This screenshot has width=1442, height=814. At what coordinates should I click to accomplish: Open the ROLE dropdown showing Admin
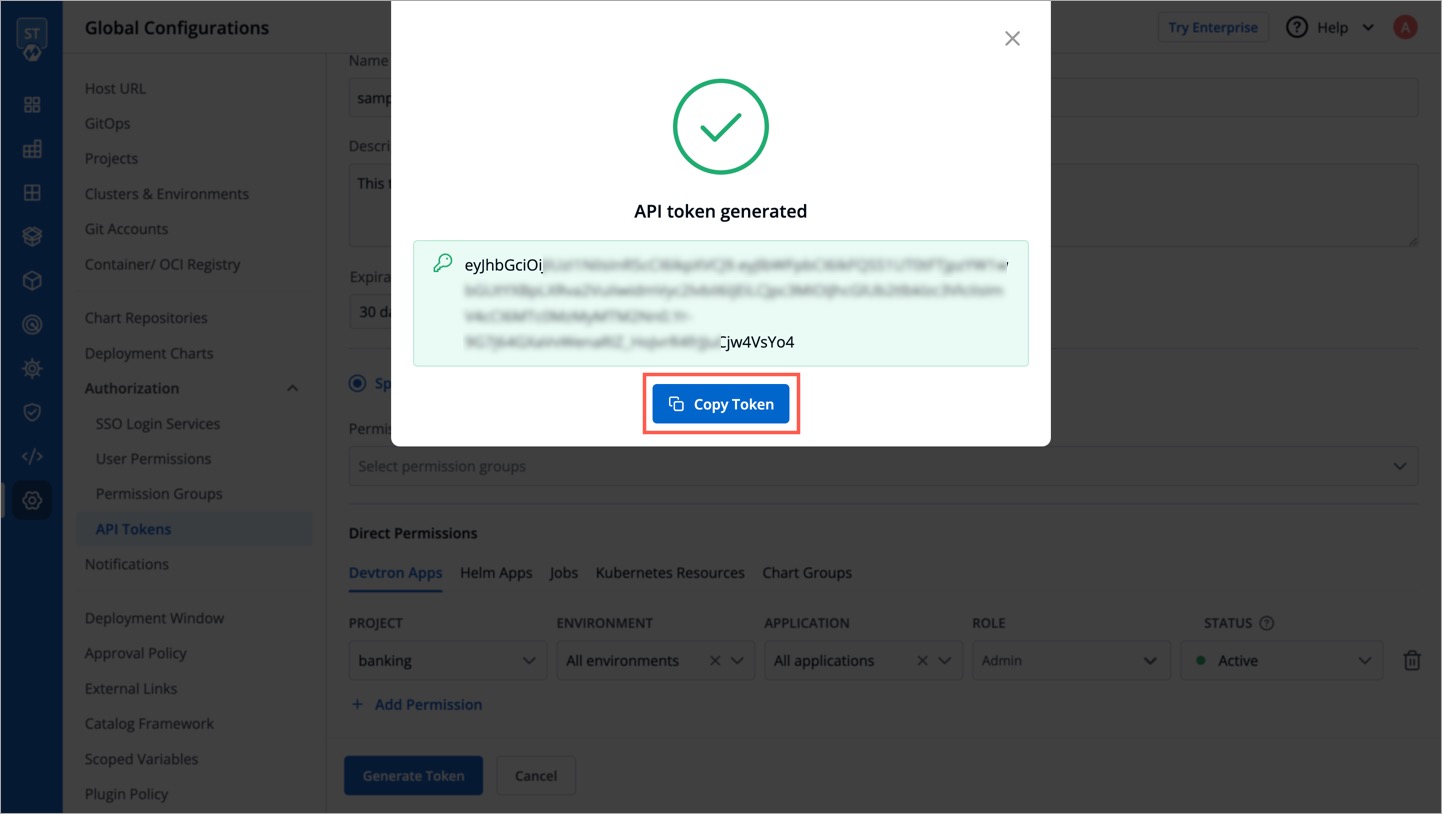(1070, 661)
